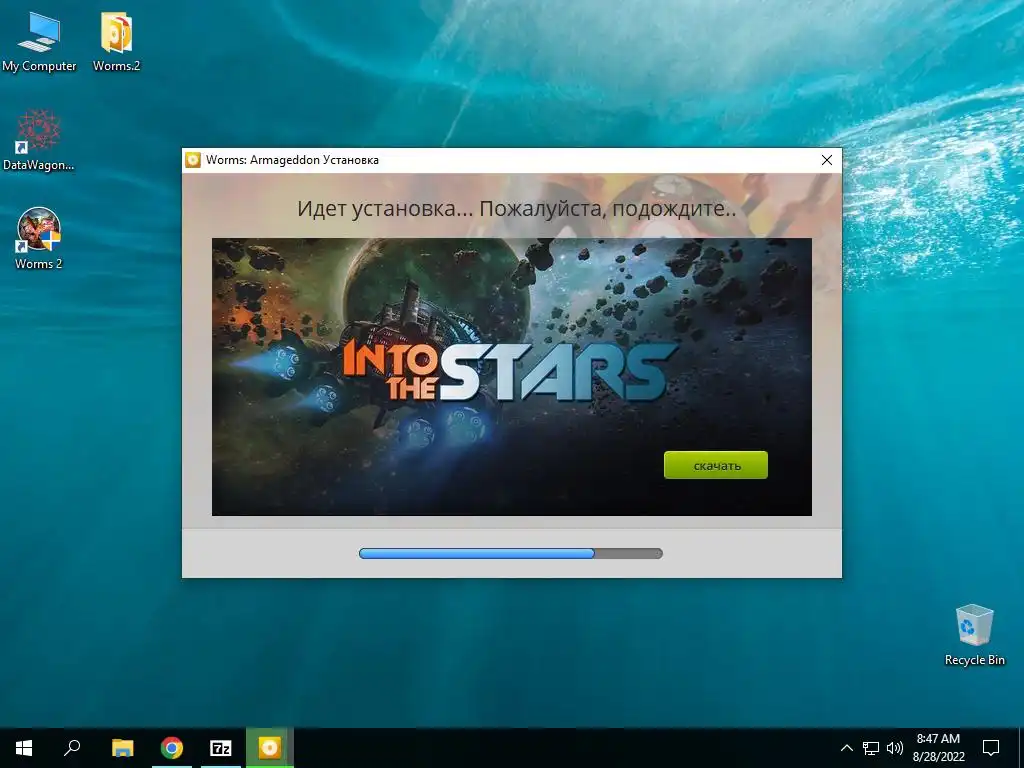Open the volume speaker tray icon
The image size is (1024, 768).
(895, 748)
